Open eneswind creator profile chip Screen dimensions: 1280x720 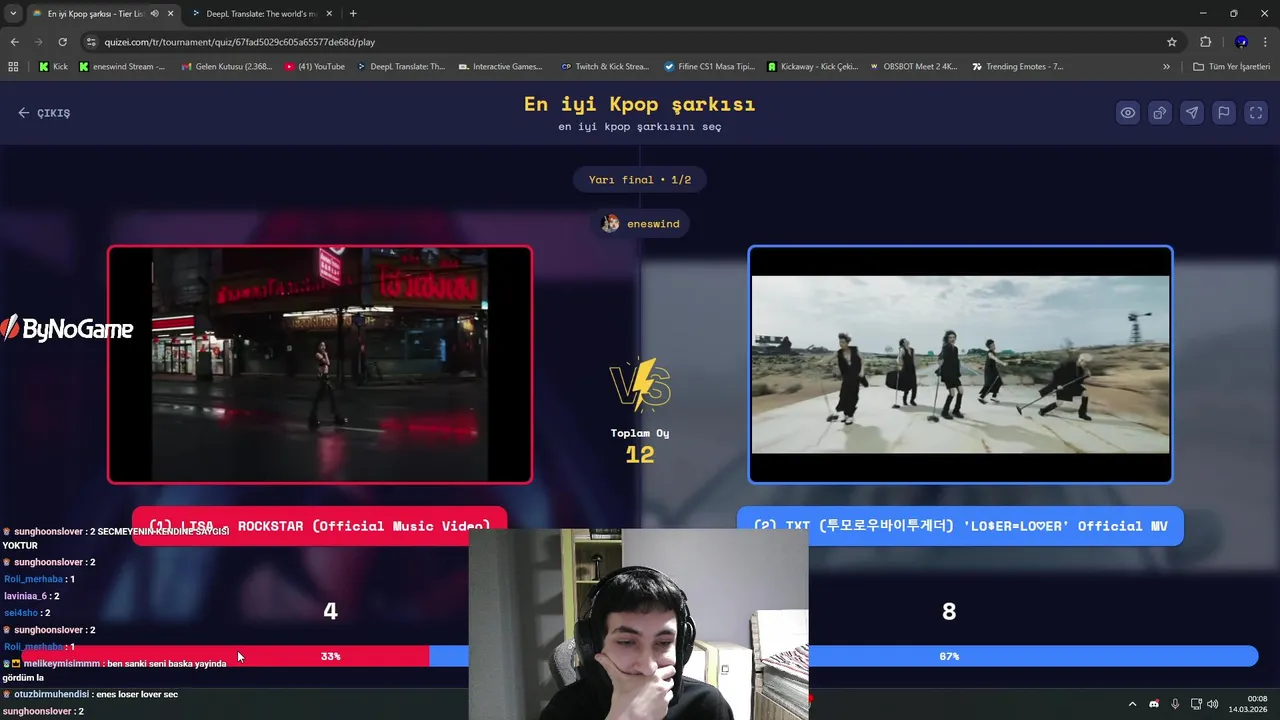point(640,224)
